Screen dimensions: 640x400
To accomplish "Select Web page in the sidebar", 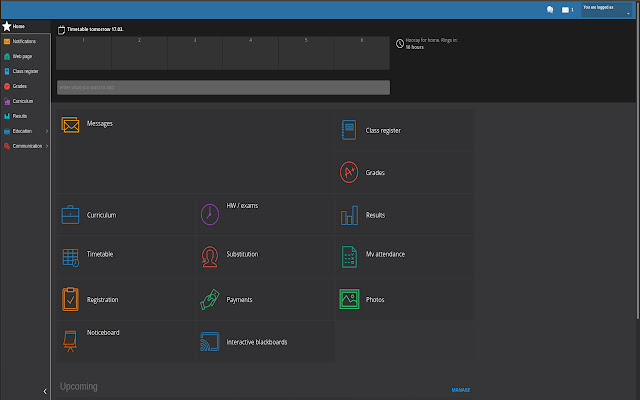I will (x=22, y=56).
